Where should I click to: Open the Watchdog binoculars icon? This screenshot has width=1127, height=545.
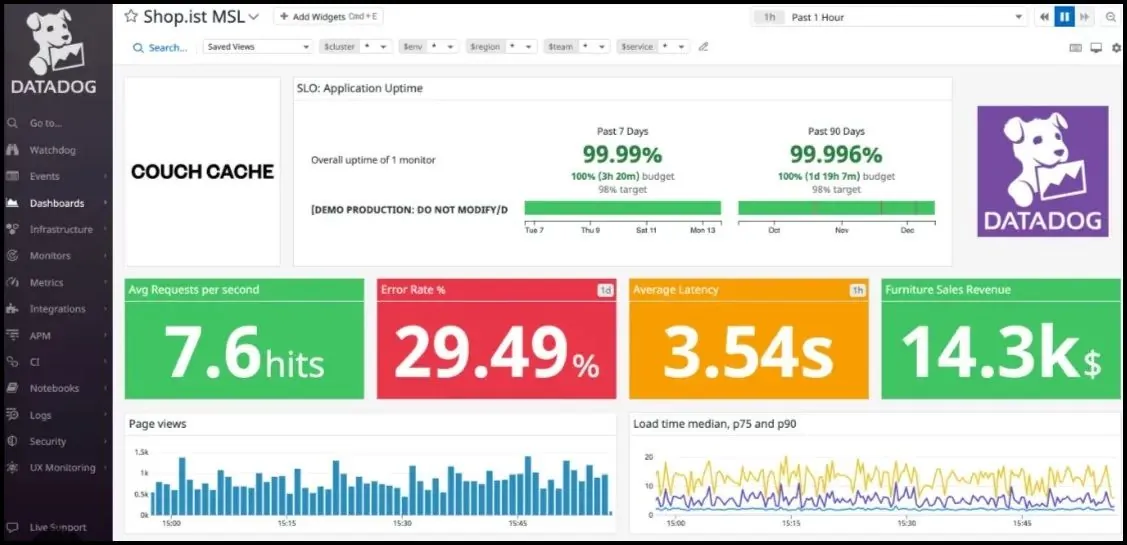12,150
